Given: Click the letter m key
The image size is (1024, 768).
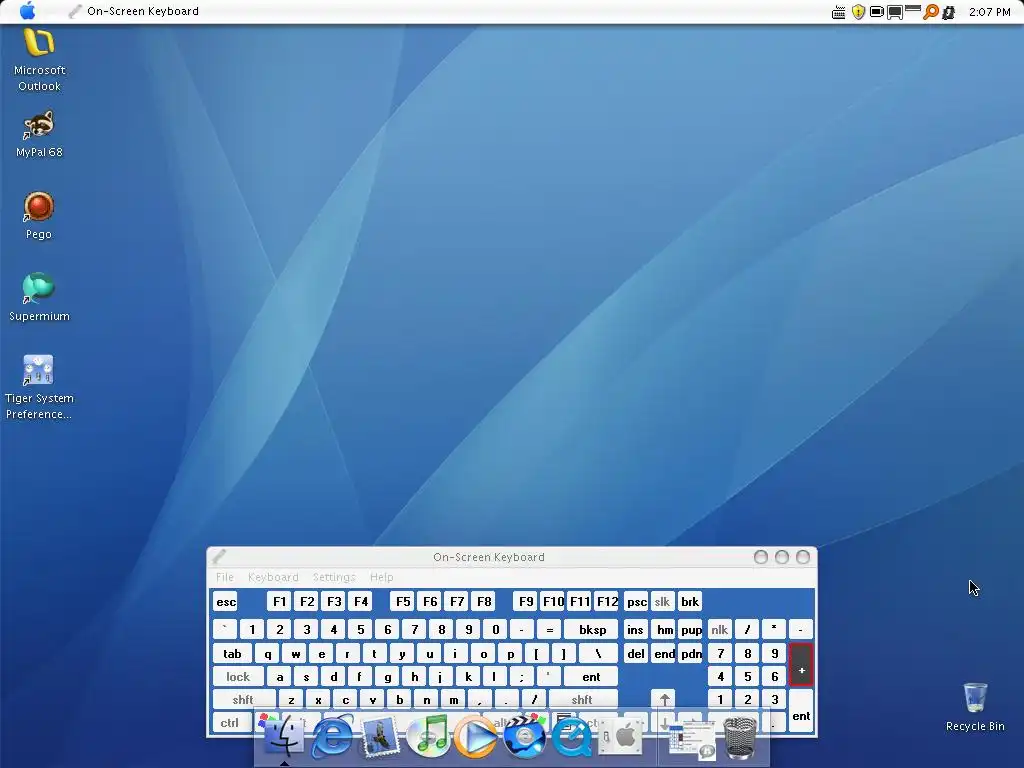Looking at the screenshot, I should tap(453, 699).
